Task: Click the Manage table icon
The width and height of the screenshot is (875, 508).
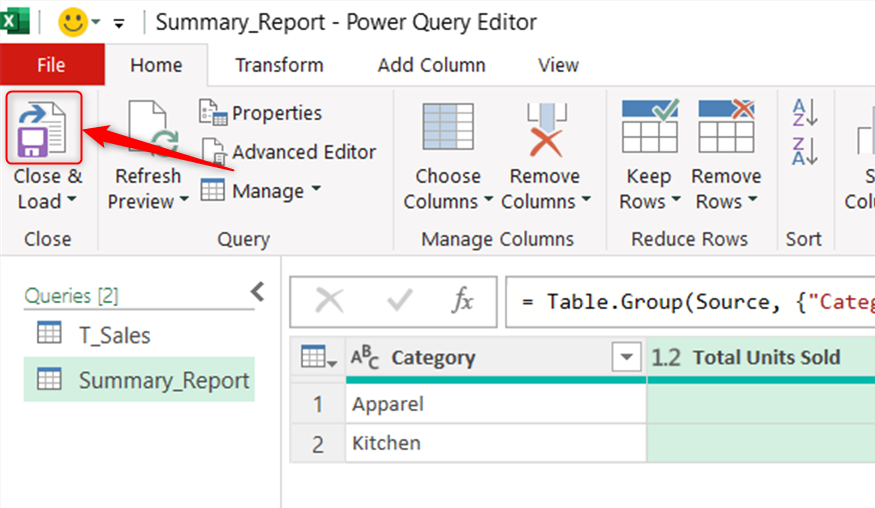Action: [x=213, y=190]
